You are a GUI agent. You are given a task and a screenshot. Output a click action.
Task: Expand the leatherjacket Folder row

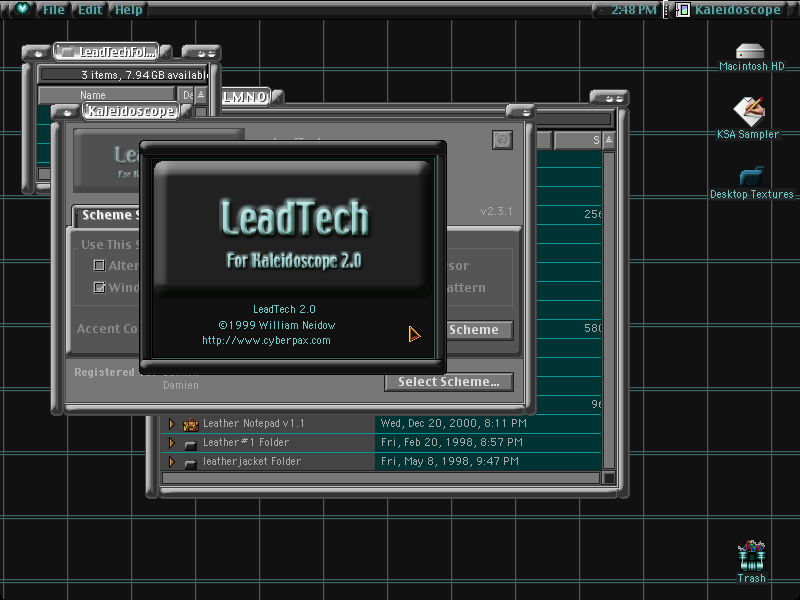coord(172,462)
